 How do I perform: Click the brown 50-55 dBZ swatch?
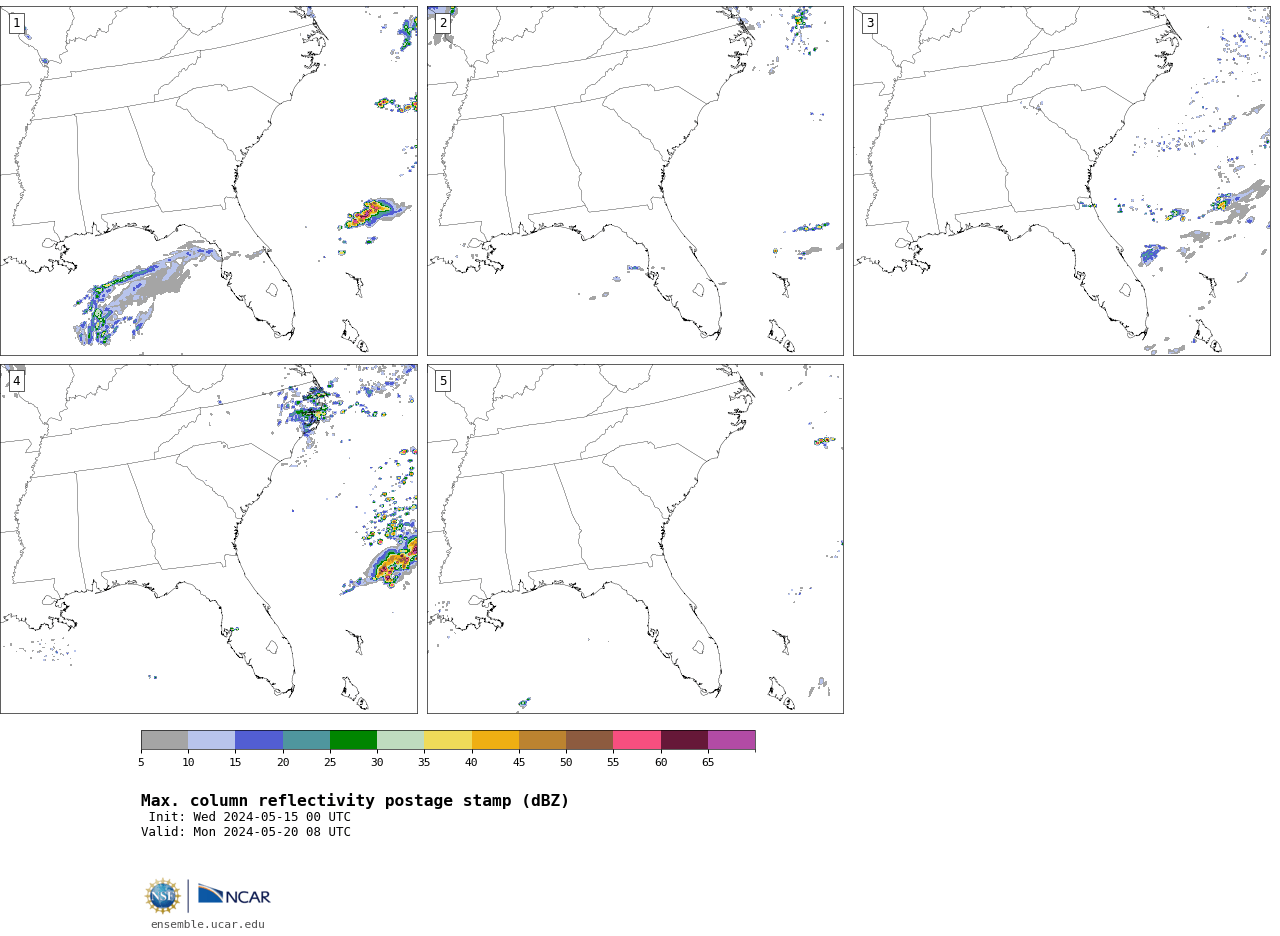click(x=590, y=740)
